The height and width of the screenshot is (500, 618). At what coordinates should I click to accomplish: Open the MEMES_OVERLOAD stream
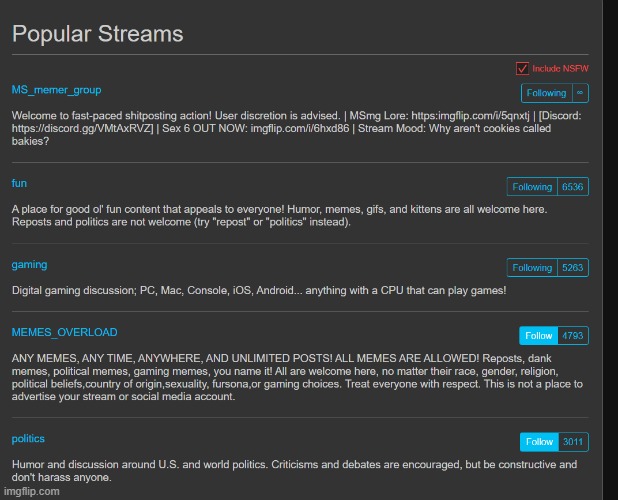pos(64,332)
